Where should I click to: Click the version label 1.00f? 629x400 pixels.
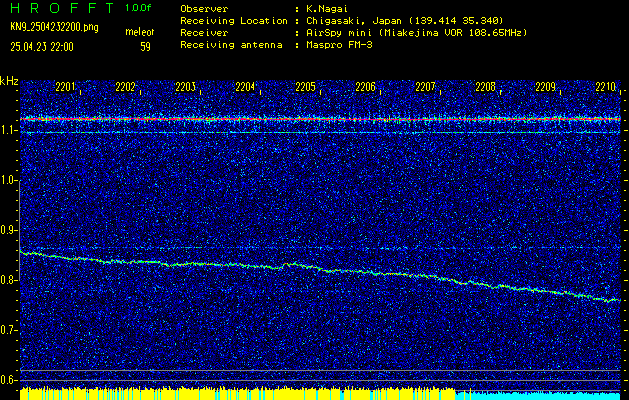tap(138, 8)
